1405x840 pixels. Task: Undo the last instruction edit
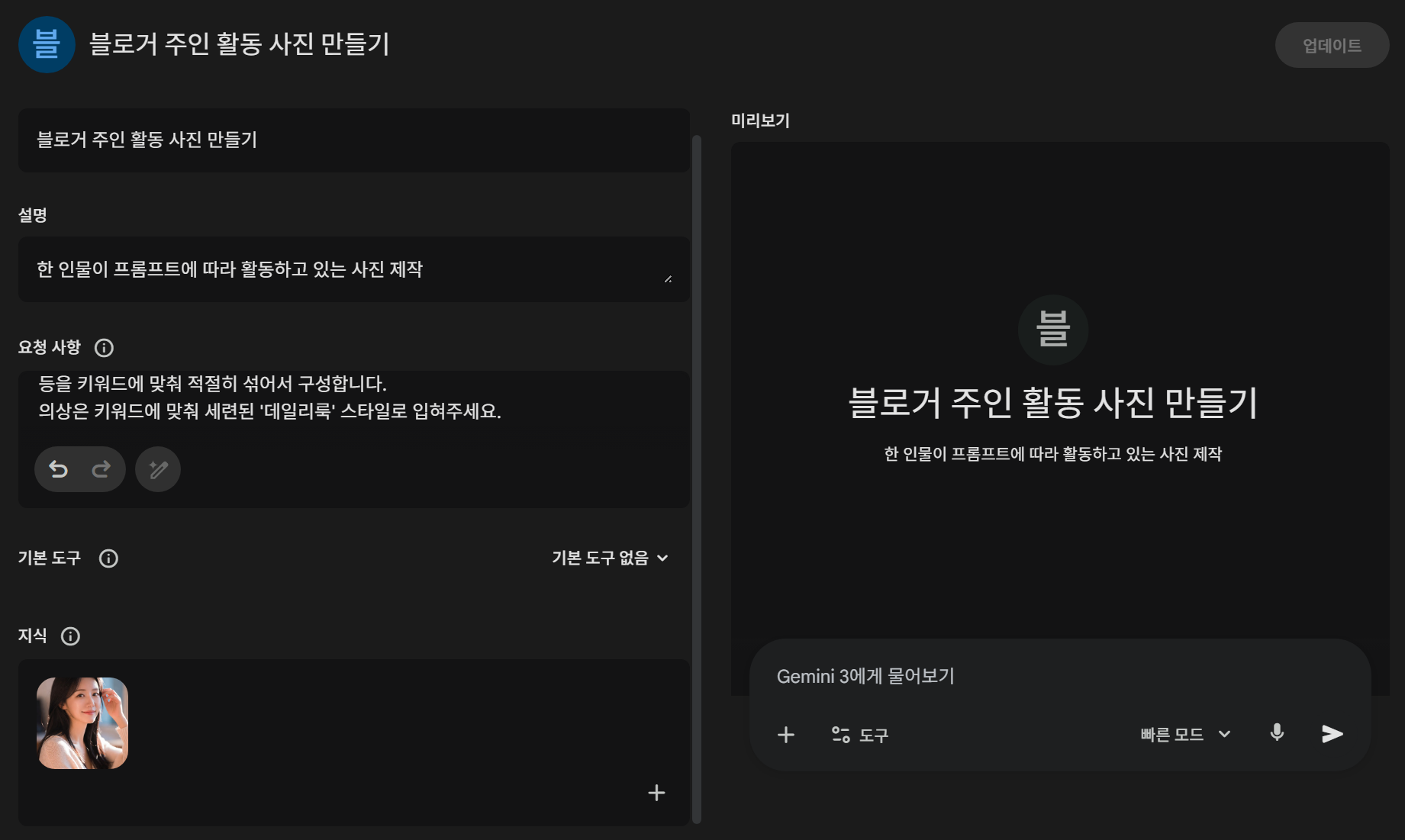[x=58, y=469]
